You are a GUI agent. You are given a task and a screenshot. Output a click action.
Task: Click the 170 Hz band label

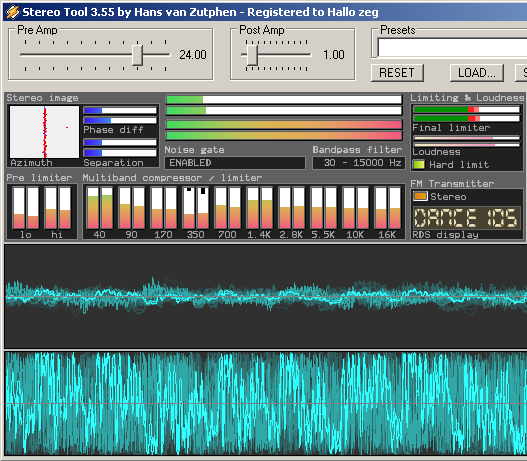coord(163,235)
